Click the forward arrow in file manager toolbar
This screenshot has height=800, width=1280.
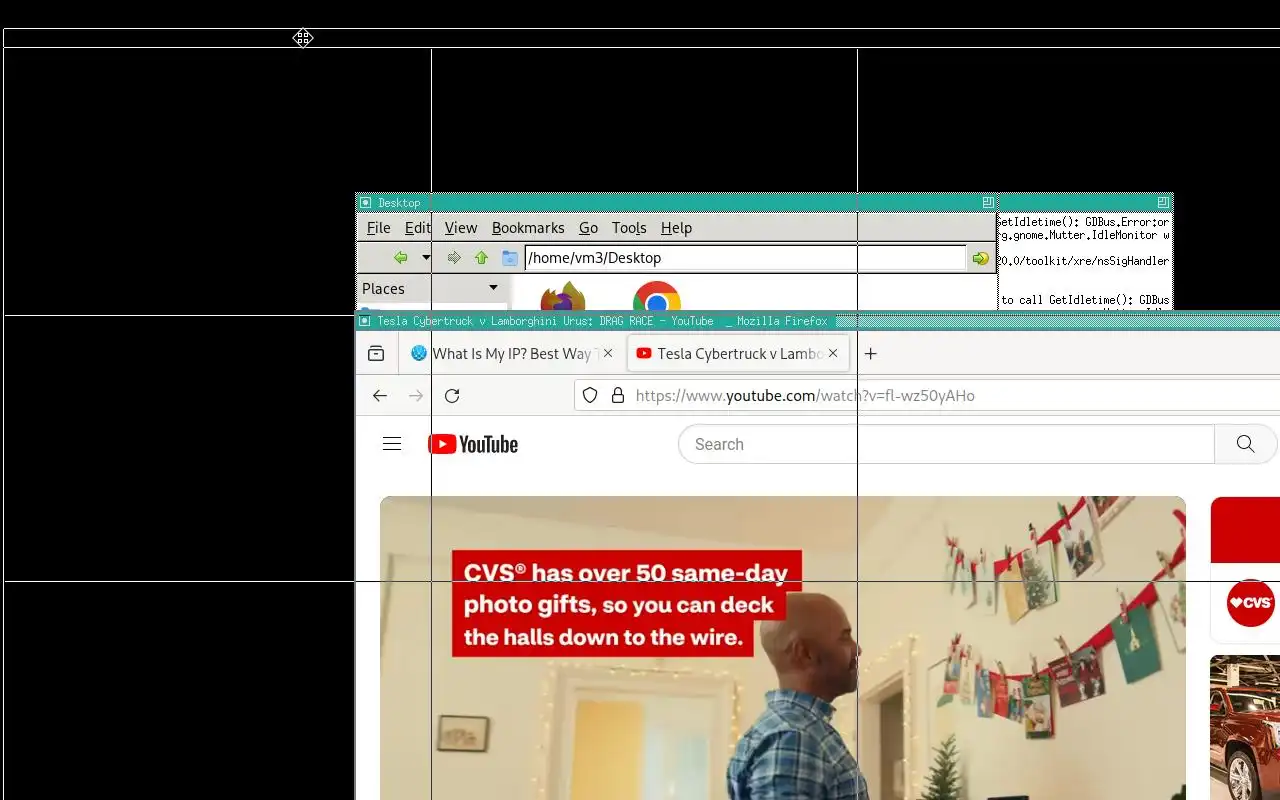click(454, 258)
